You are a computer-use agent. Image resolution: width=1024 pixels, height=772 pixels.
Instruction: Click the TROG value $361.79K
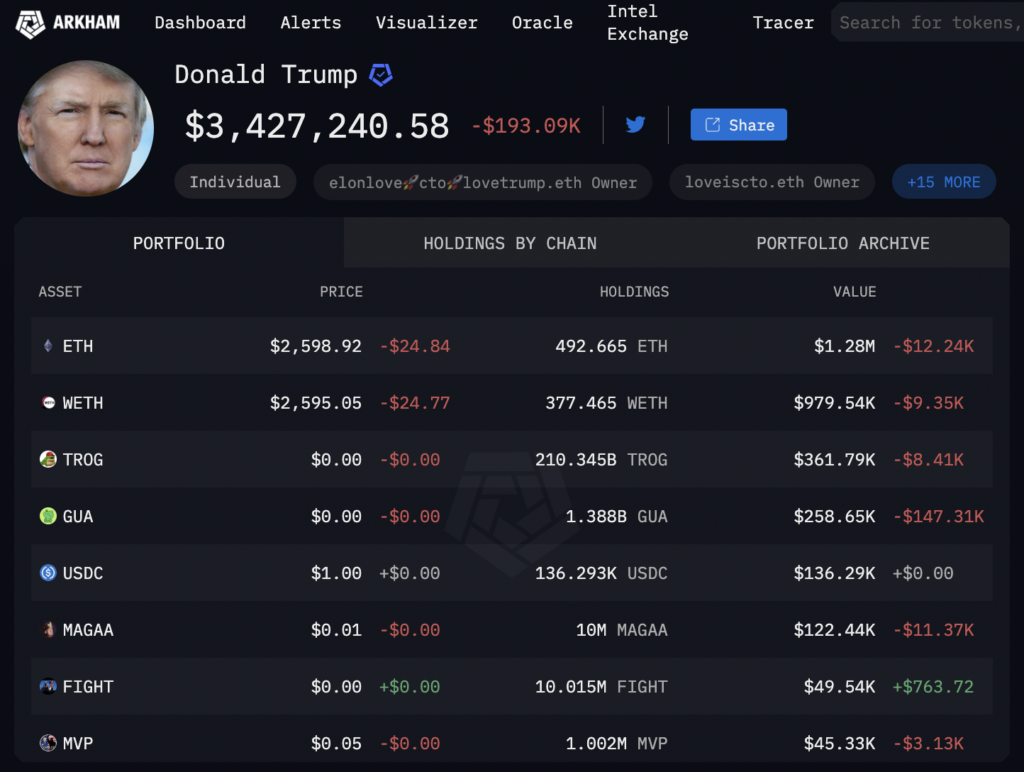point(834,460)
